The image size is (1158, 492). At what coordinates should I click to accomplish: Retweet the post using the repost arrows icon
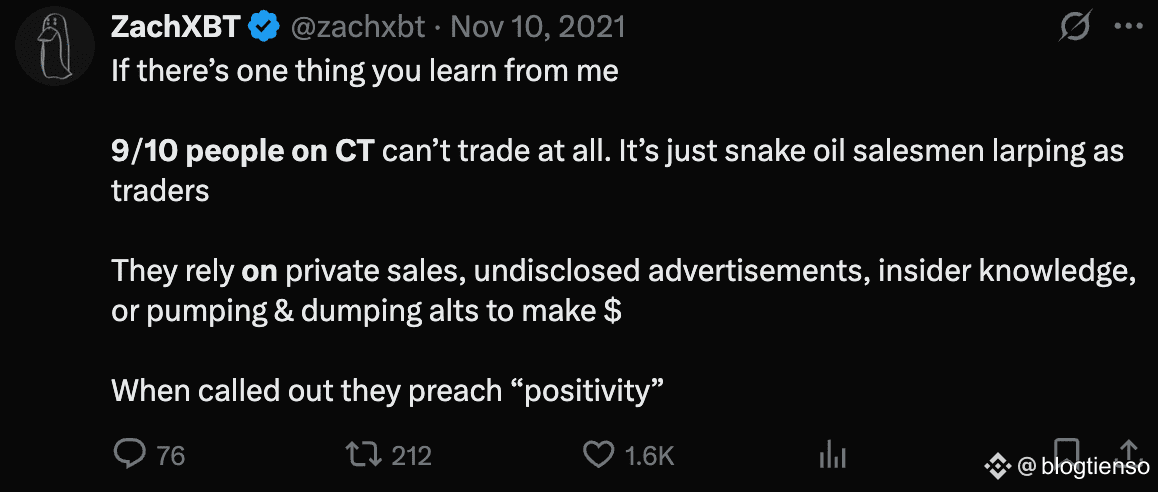tap(364, 454)
